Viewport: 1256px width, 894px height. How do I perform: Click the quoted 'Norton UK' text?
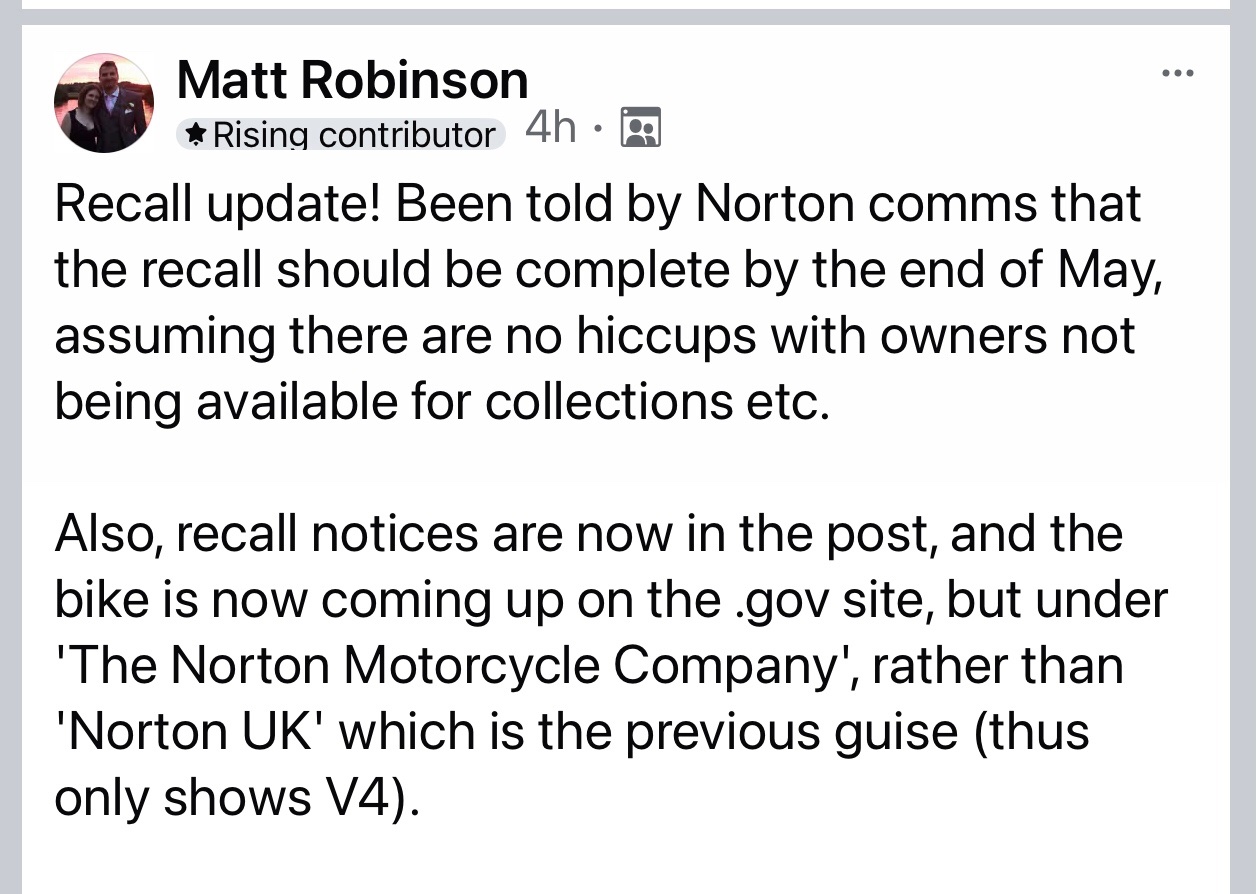[x=193, y=732]
